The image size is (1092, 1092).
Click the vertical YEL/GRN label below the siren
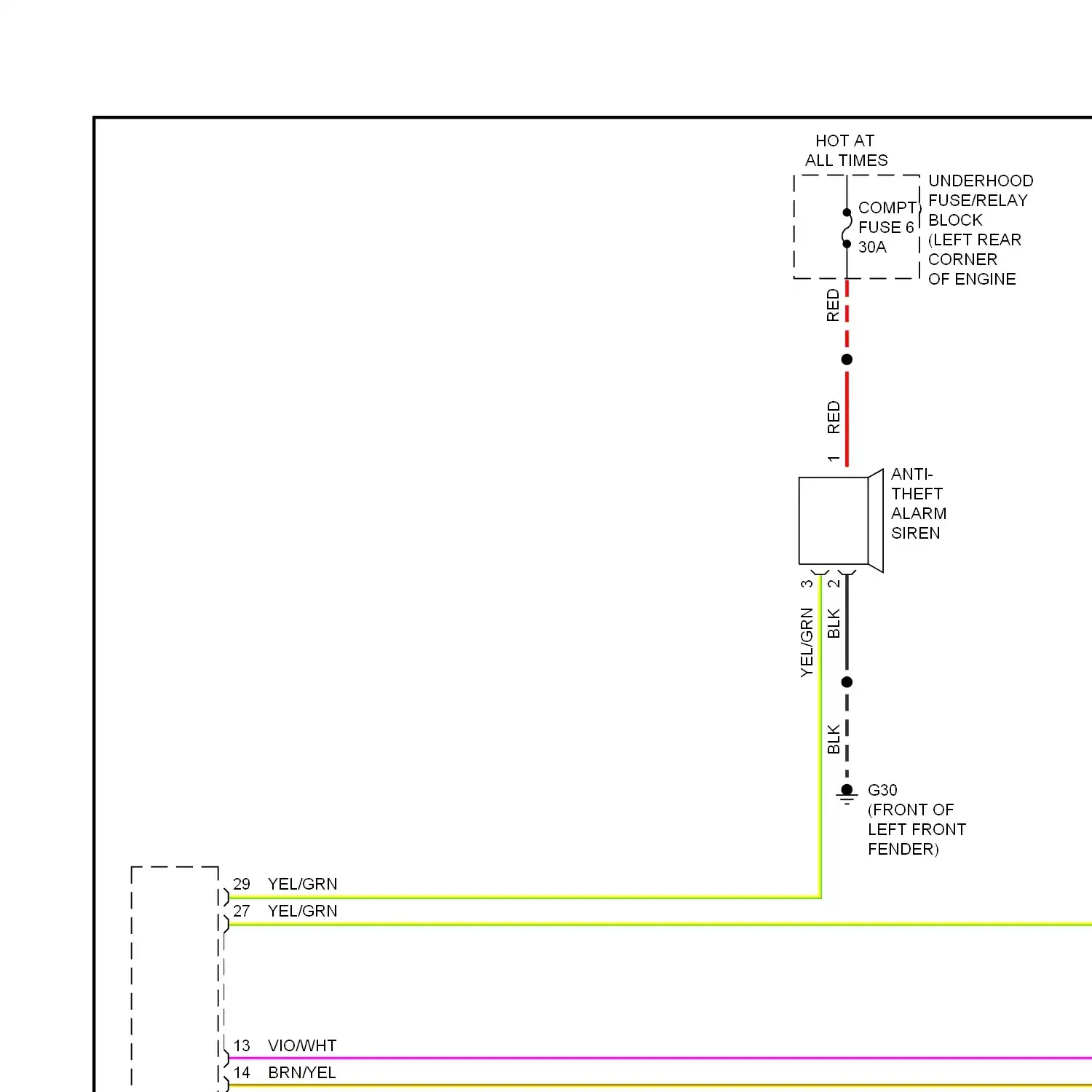pos(807,642)
